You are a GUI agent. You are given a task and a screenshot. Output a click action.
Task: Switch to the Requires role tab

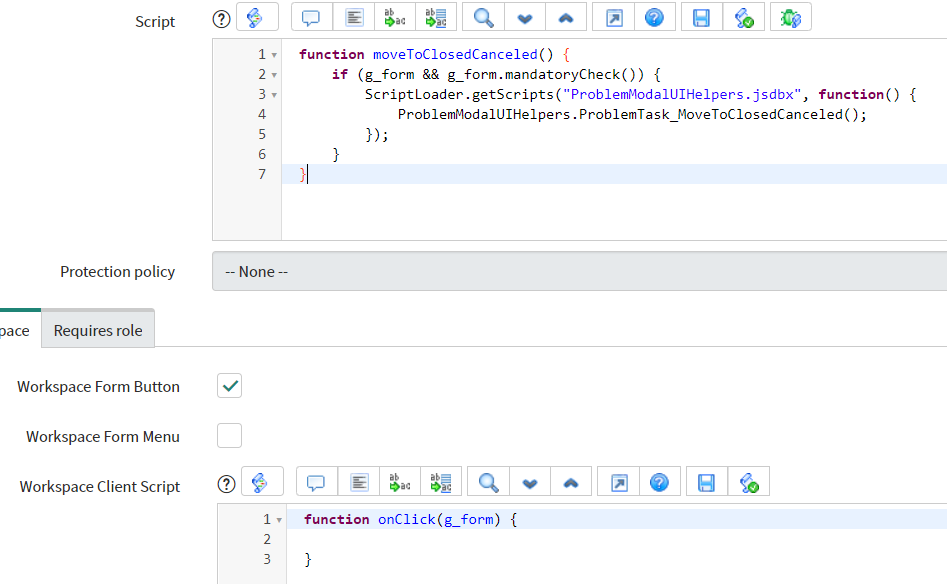98,330
